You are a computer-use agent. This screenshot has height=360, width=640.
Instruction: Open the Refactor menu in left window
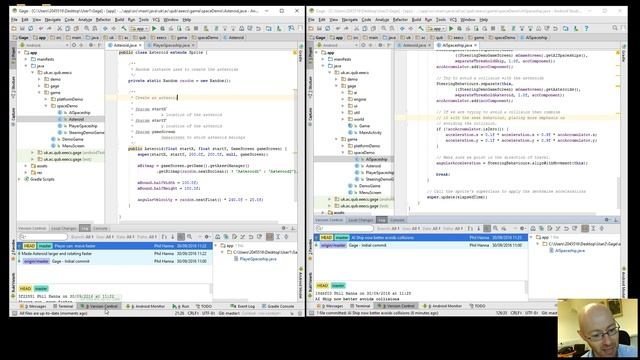pyautogui.click(x=103, y=20)
